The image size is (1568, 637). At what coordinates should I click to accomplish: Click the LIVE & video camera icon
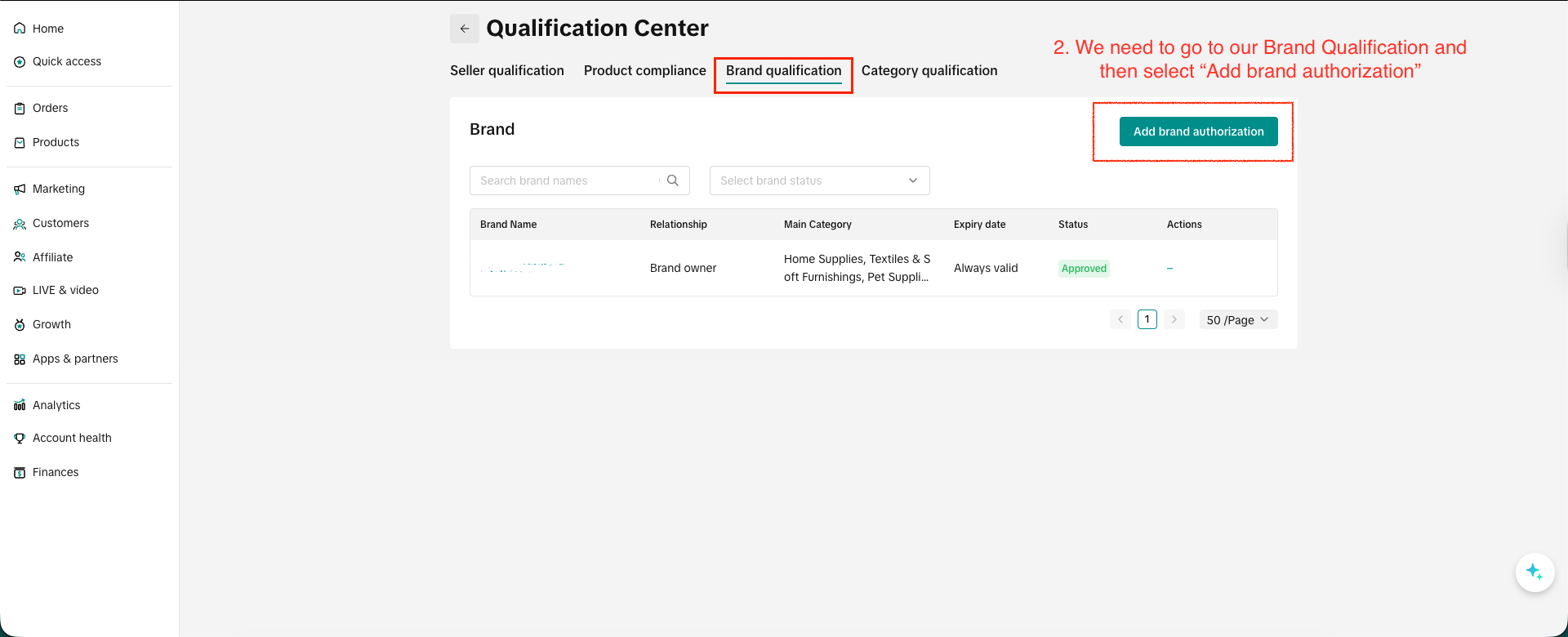click(20, 291)
